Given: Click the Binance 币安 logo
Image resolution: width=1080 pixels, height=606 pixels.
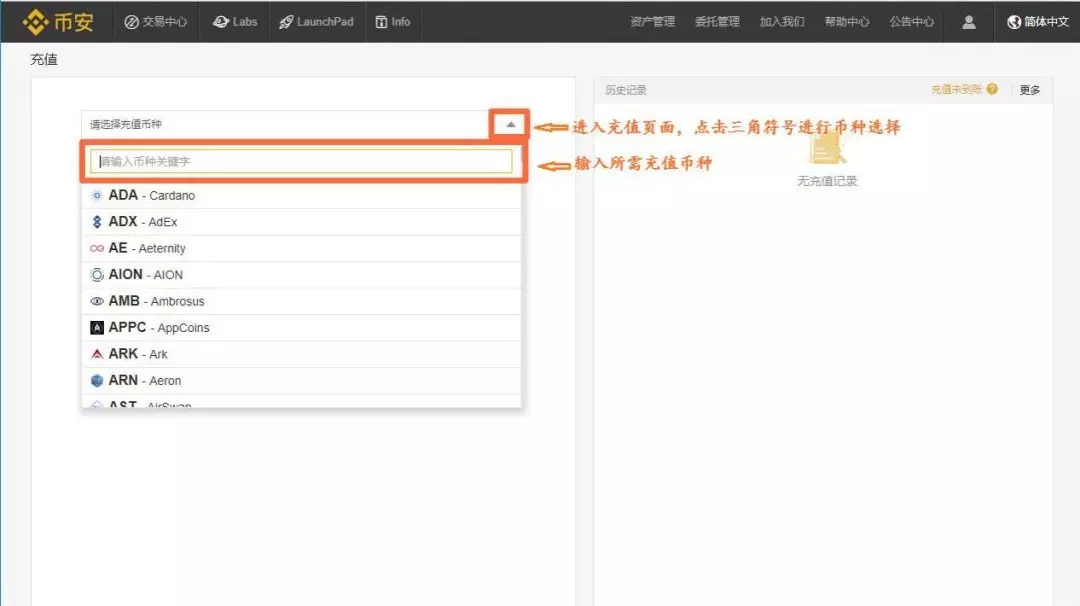Looking at the screenshot, I should click(58, 22).
